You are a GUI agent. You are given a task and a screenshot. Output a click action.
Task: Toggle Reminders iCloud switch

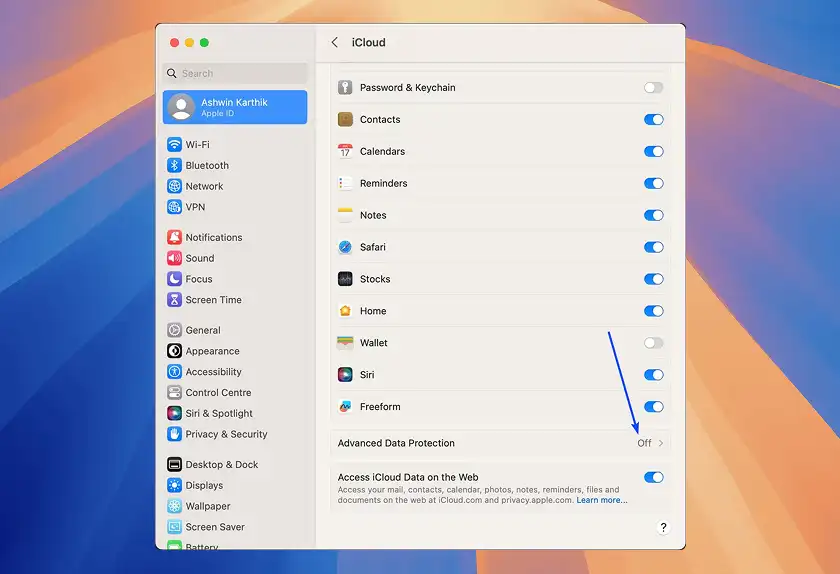(x=653, y=183)
